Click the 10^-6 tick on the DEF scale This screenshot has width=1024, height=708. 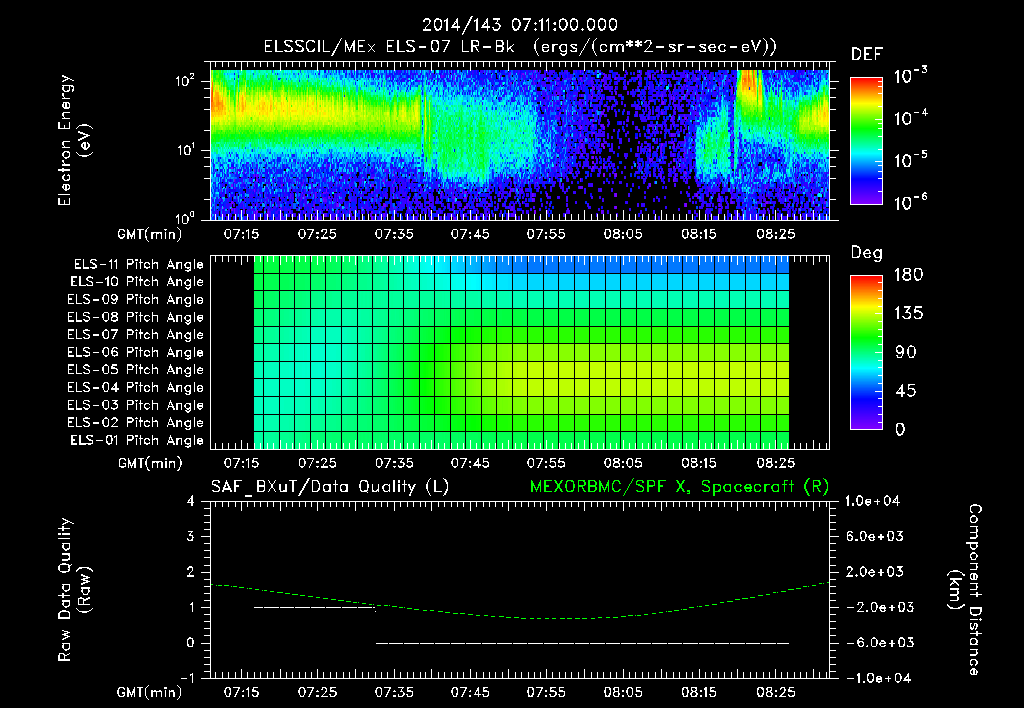tap(910, 202)
